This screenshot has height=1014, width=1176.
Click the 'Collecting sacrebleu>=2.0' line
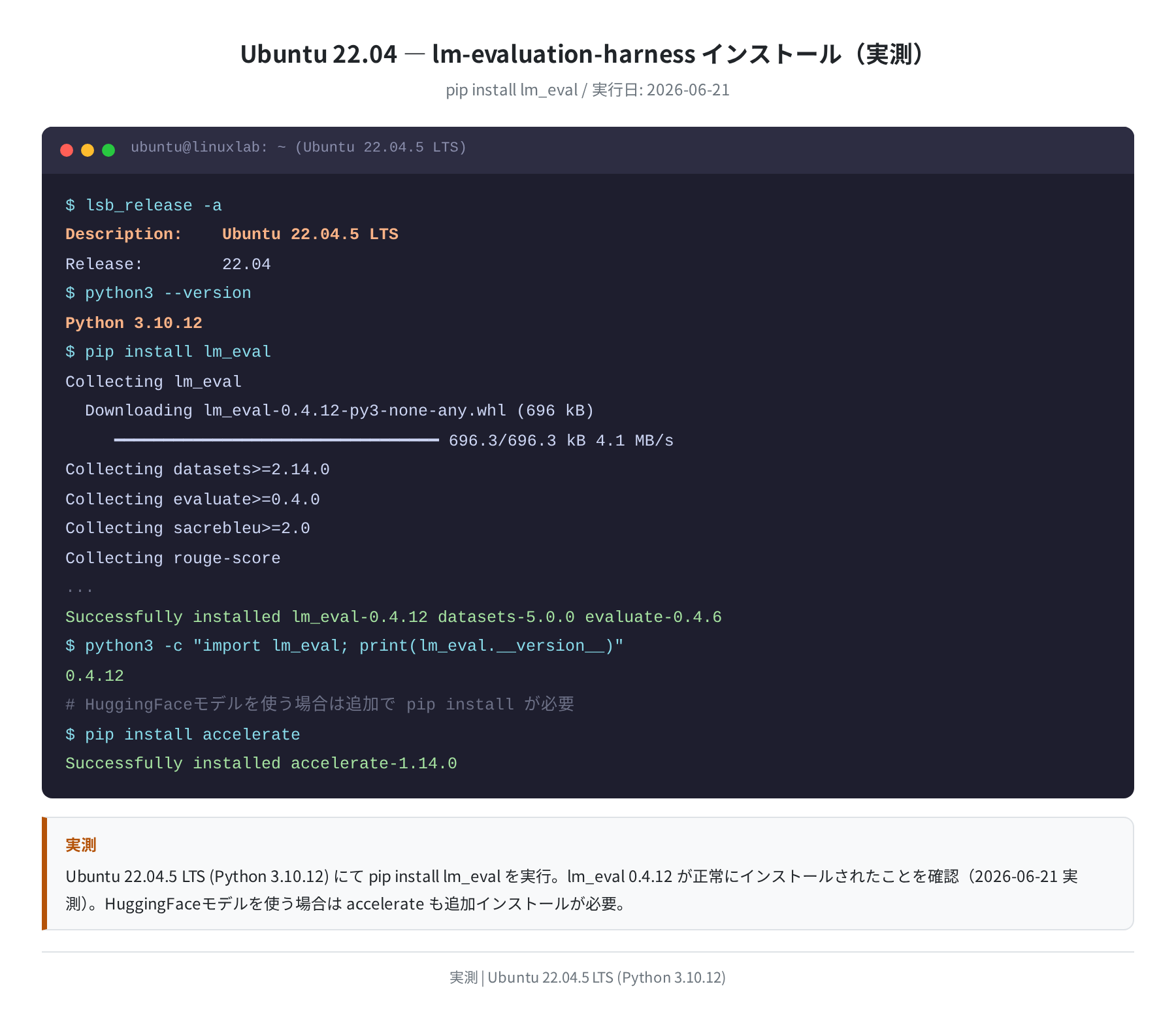(x=188, y=529)
